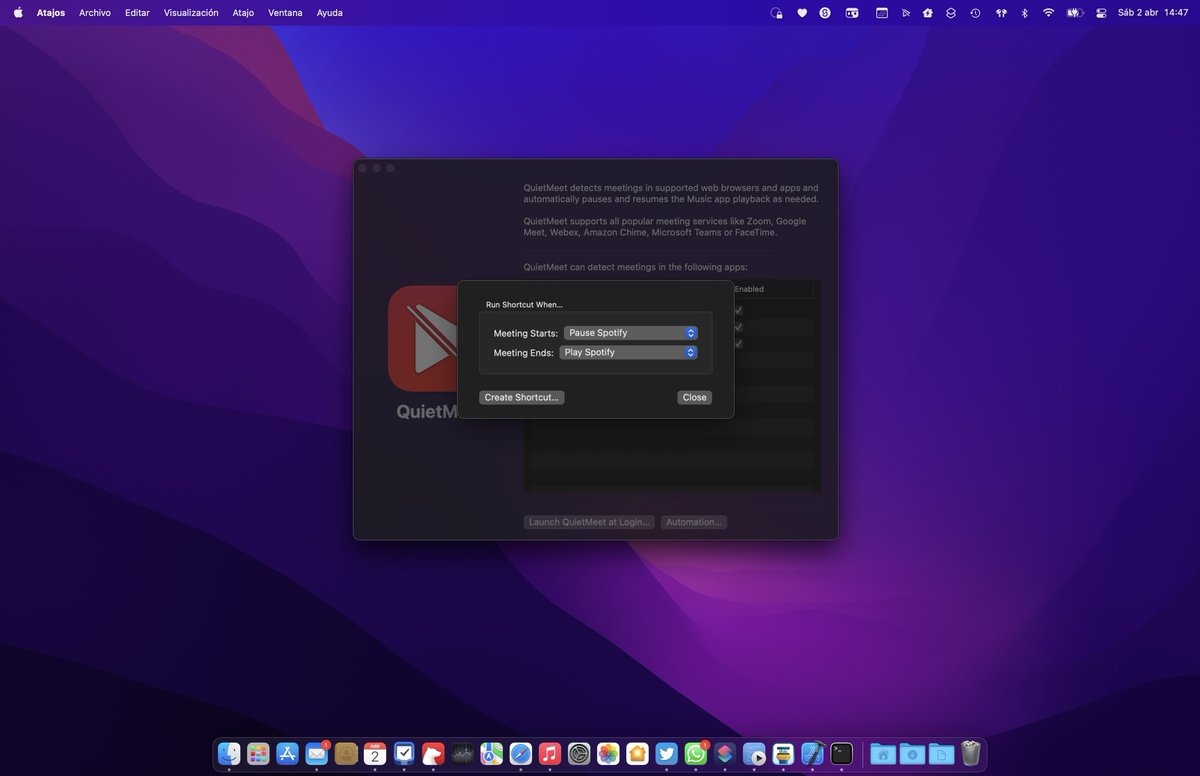
Task: Open the Atajo menu
Action: (x=243, y=13)
